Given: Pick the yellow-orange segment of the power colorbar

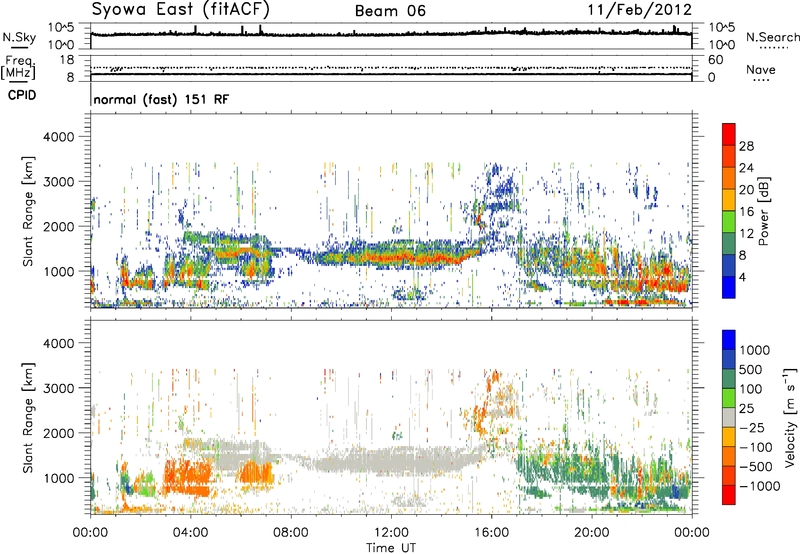Looking at the screenshot, I should click(729, 200).
